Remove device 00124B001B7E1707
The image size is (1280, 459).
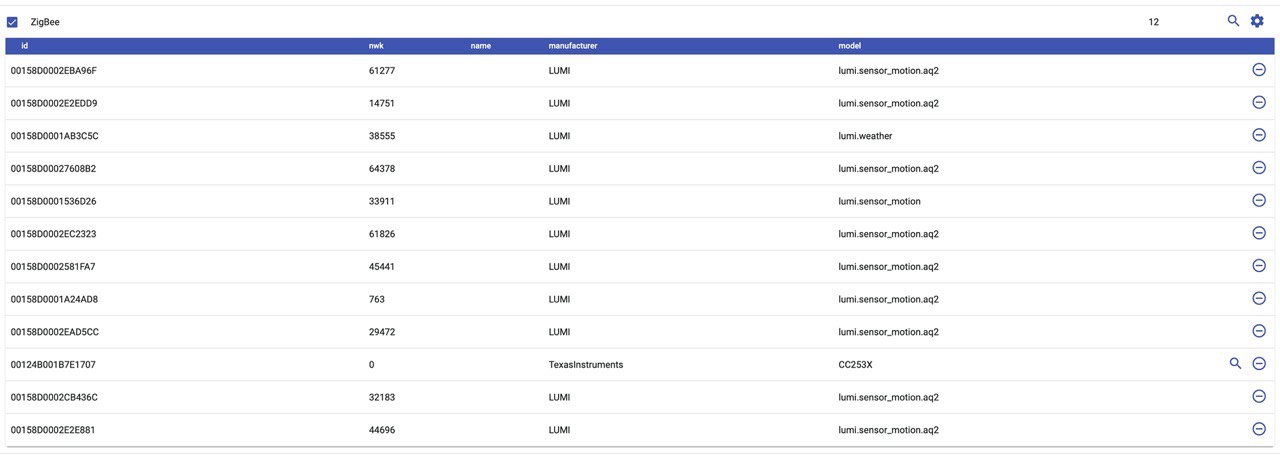(1259, 364)
